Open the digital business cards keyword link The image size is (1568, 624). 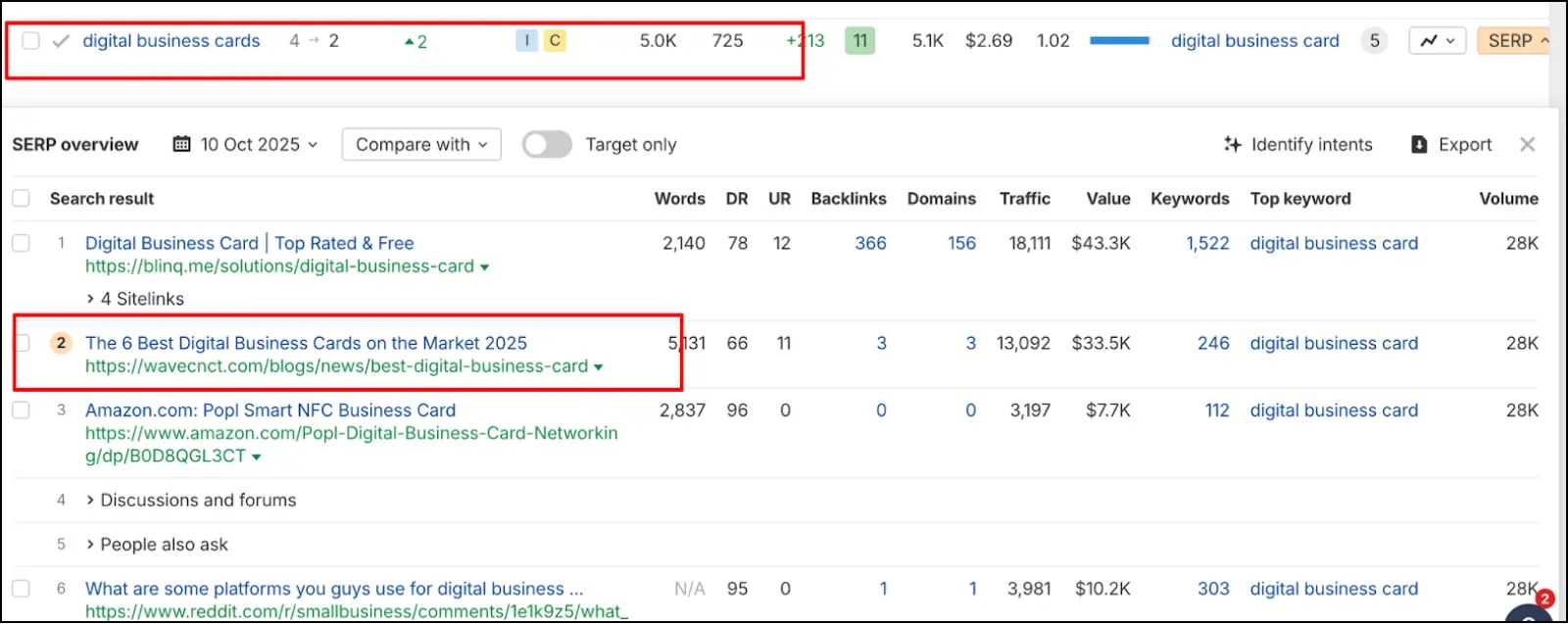[x=171, y=41]
